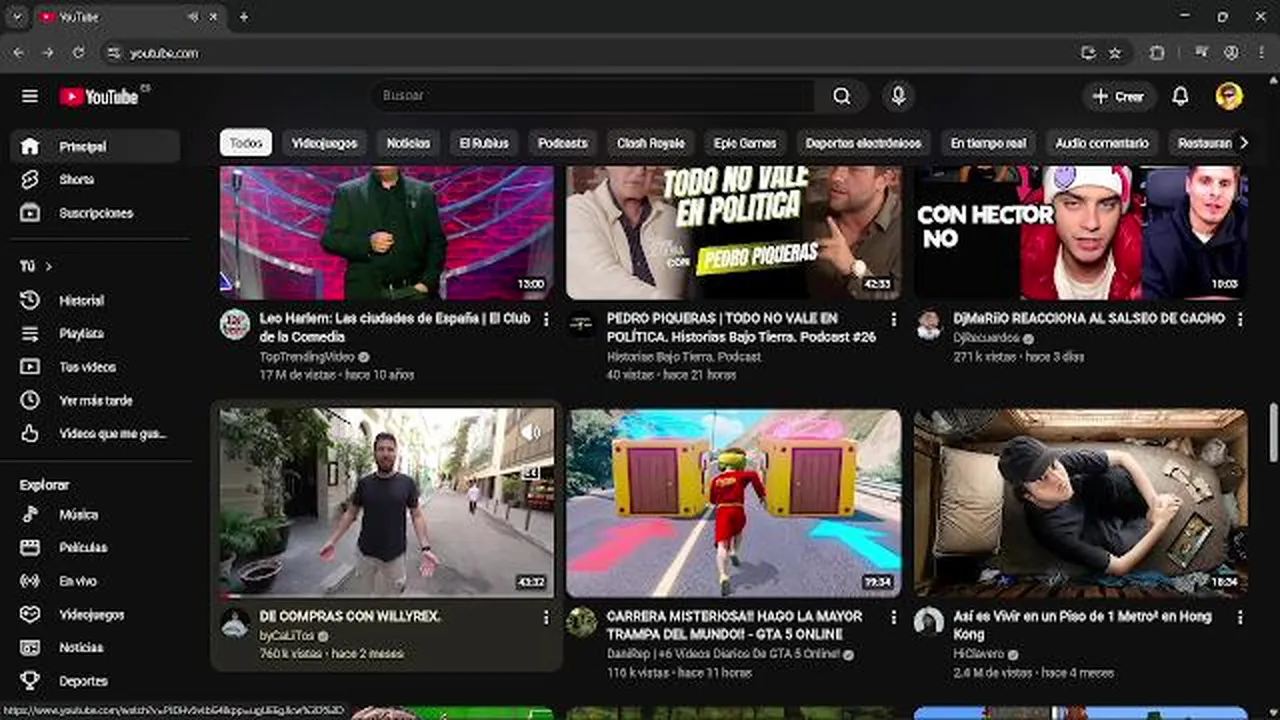Click the Crear button
The height and width of the screenshot is (720, 1280).
[1119, 96]
